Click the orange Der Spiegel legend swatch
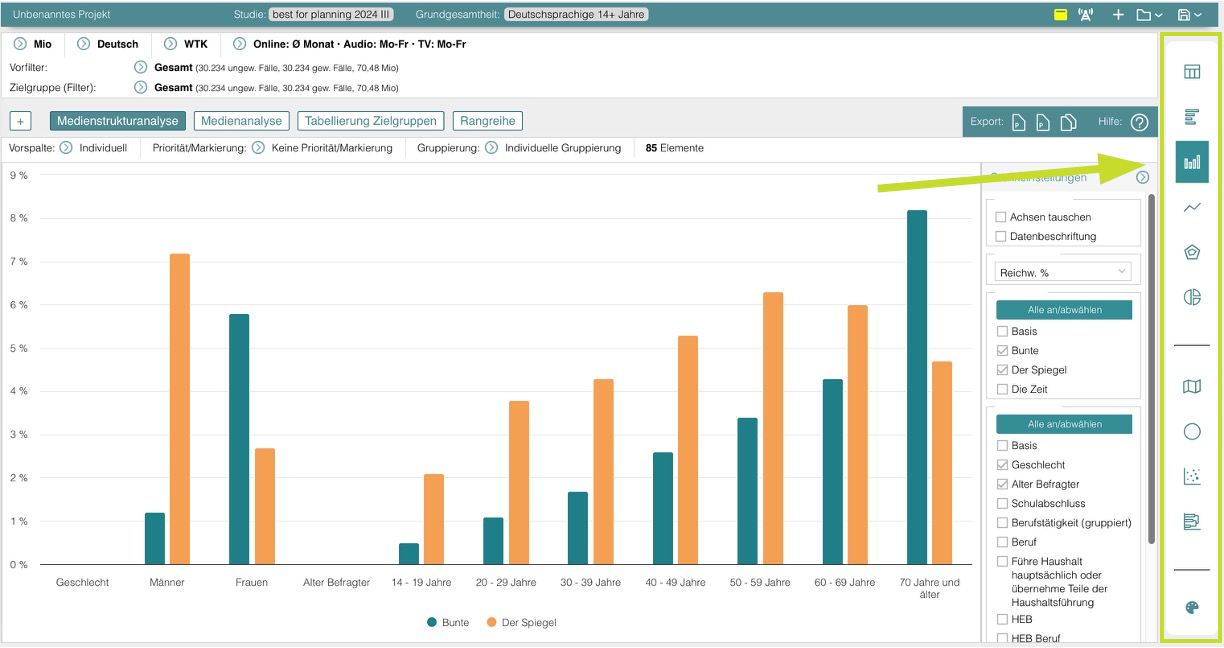 pos(491,622)
